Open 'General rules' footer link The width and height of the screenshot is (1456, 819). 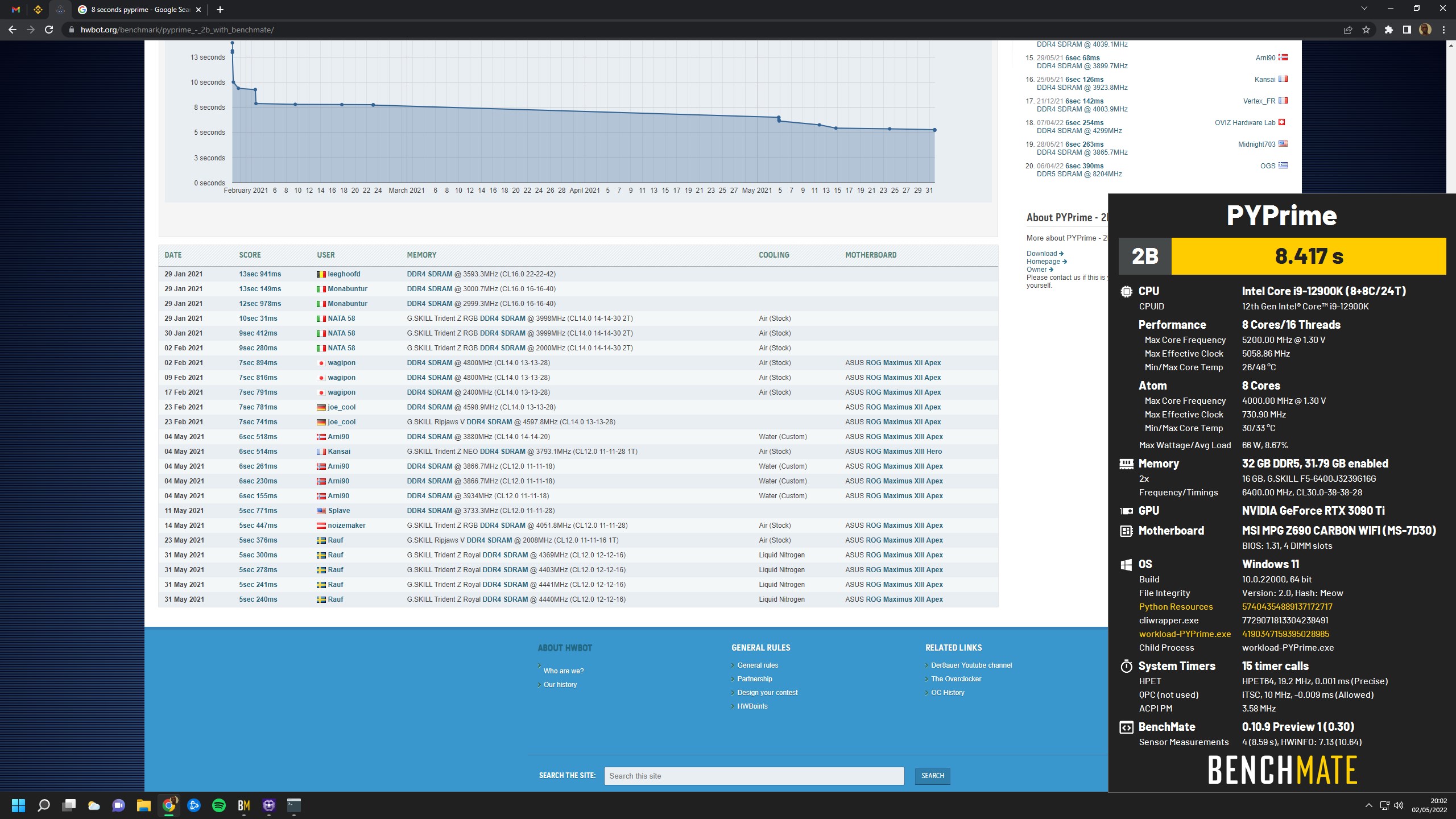pos(758,665)
